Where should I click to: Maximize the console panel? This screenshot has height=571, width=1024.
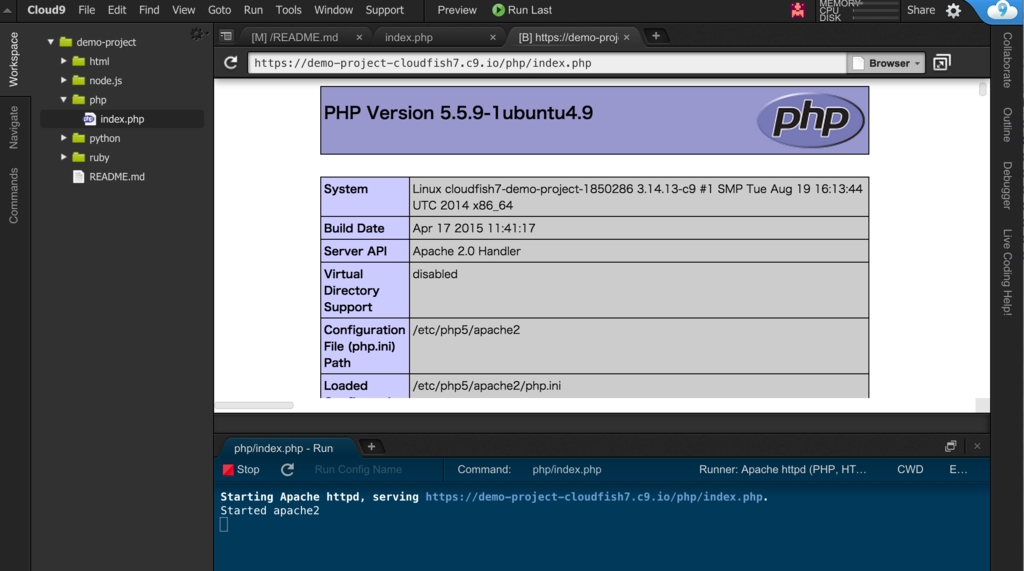(950, 446)
